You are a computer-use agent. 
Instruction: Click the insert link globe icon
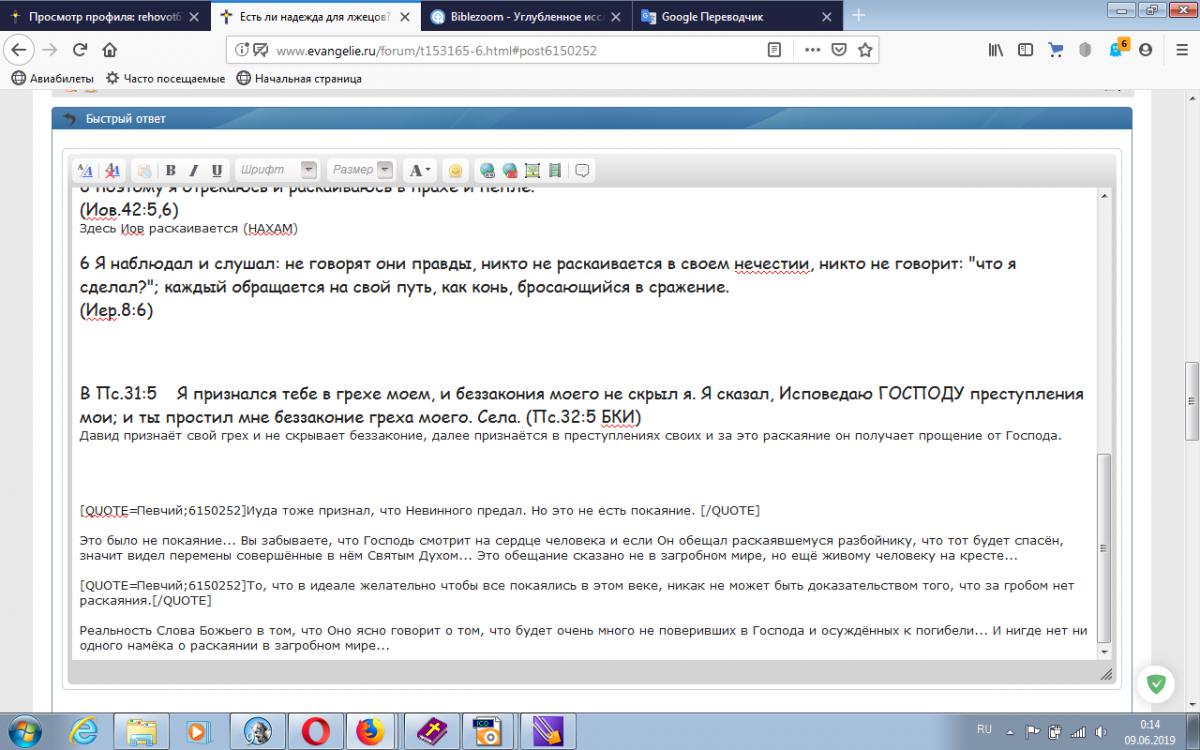click(487, 170)
